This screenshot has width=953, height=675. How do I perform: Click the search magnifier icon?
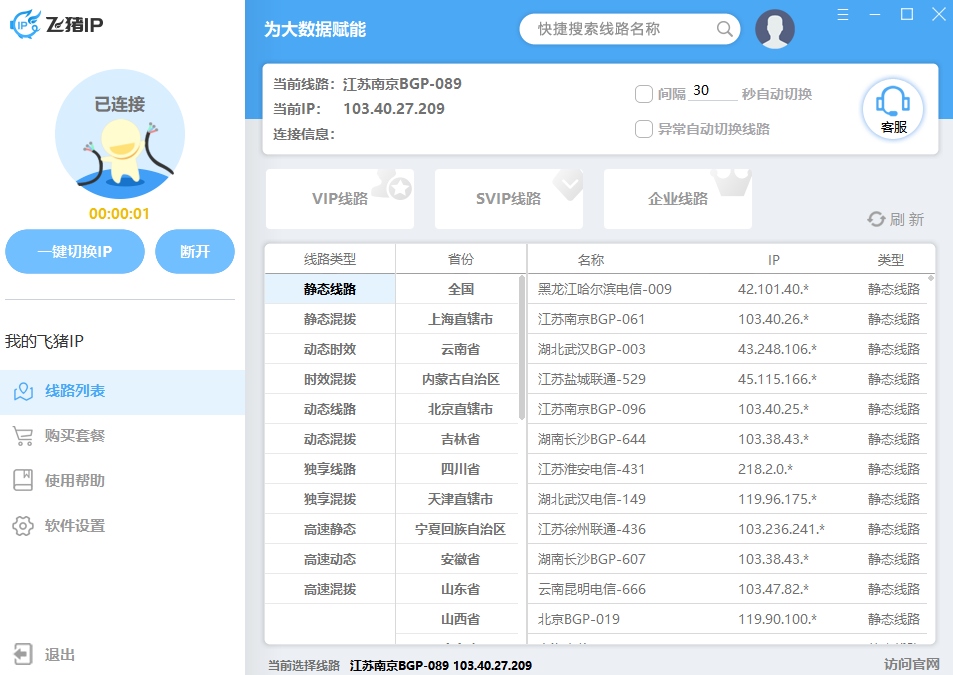(x=725, y=29)
